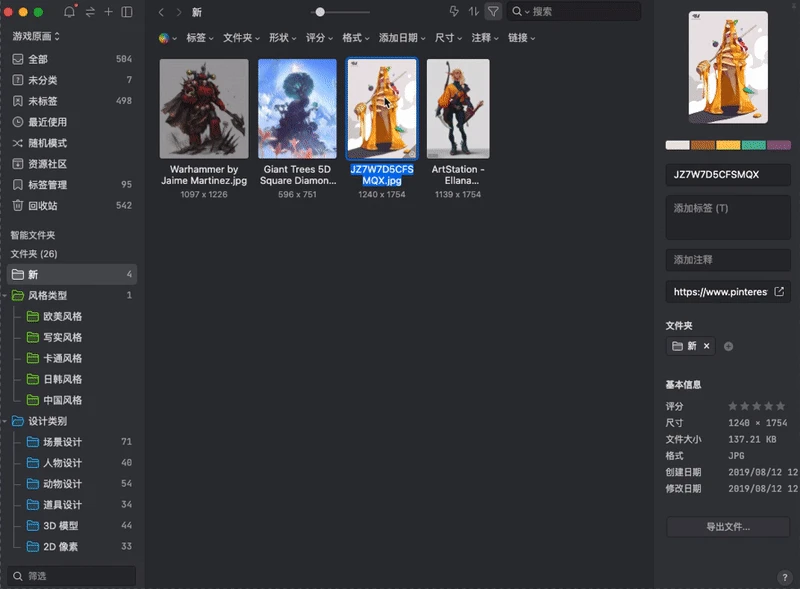The height and width of the screenshot is (589, 800).
Task: Click the 搜索 search field
Action: coord(574,11)
